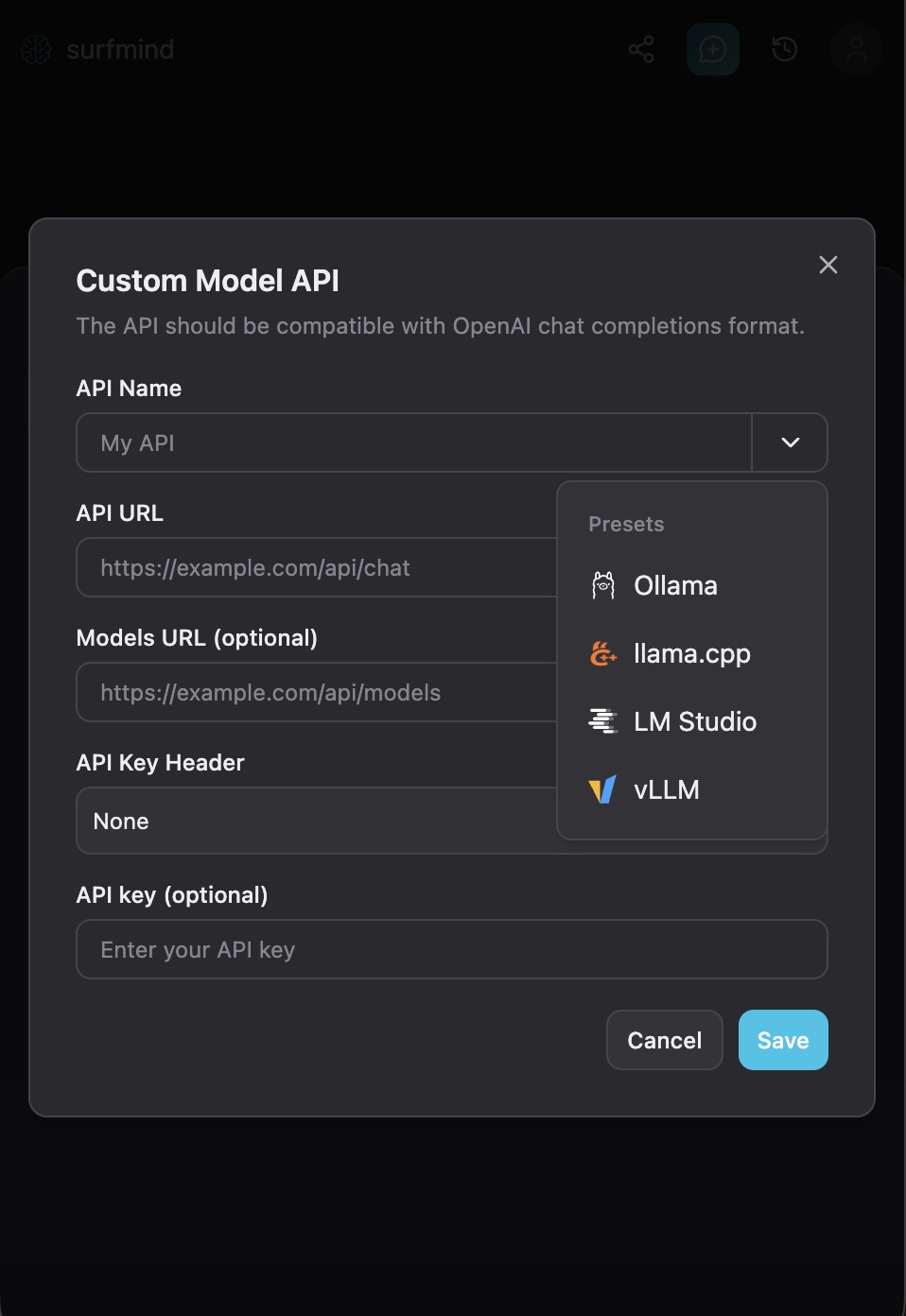Click the share icon in the top bar
The height and width of the screenshot is (1316, 906).
[x=640, y=49]
